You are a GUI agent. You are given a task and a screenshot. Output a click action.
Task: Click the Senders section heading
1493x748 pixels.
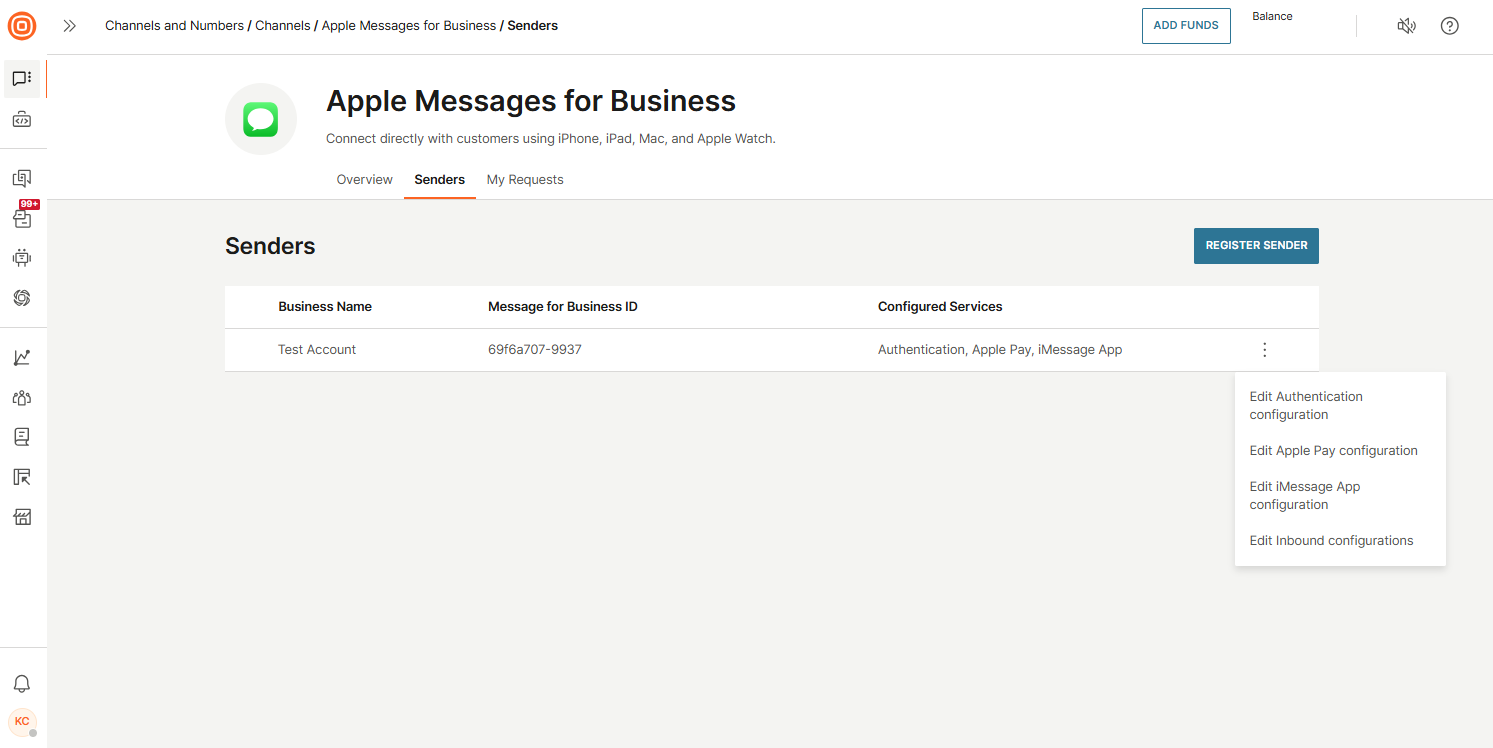pos(270,246)
